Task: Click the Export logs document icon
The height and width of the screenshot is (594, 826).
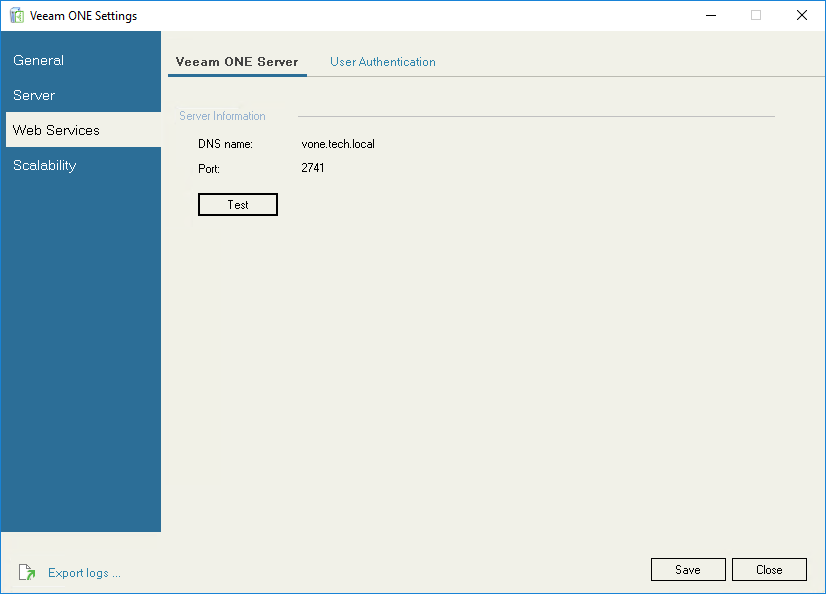Action: pyautogui.click(x=27, y=572)
